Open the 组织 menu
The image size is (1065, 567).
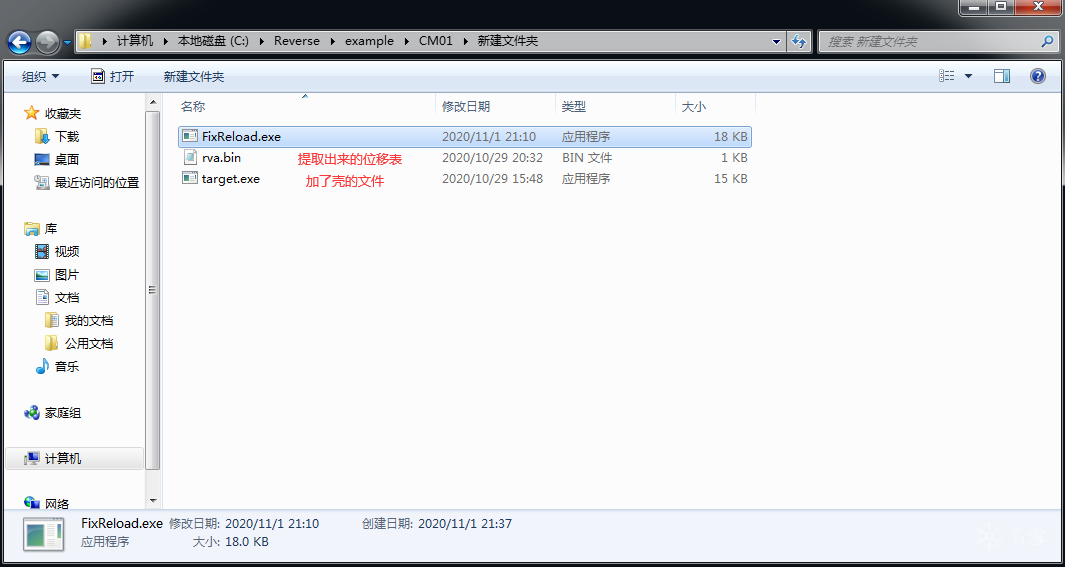(x=41, y=77)
